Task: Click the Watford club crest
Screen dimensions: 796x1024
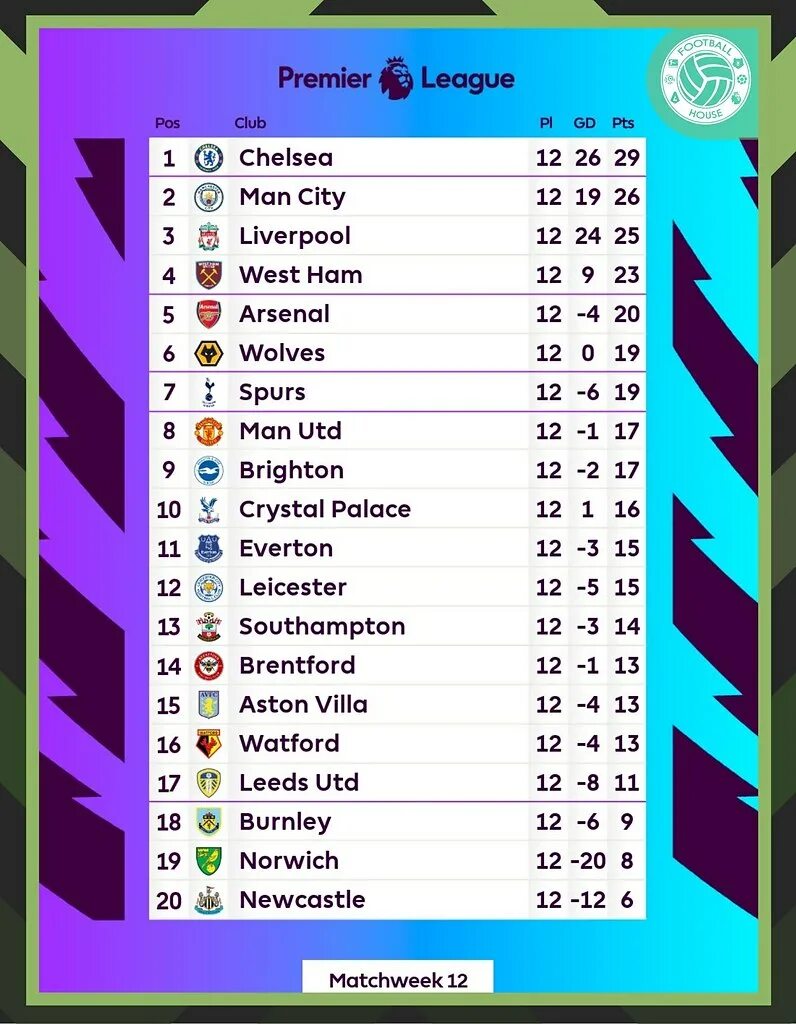Action: click(x=209, y=744)
